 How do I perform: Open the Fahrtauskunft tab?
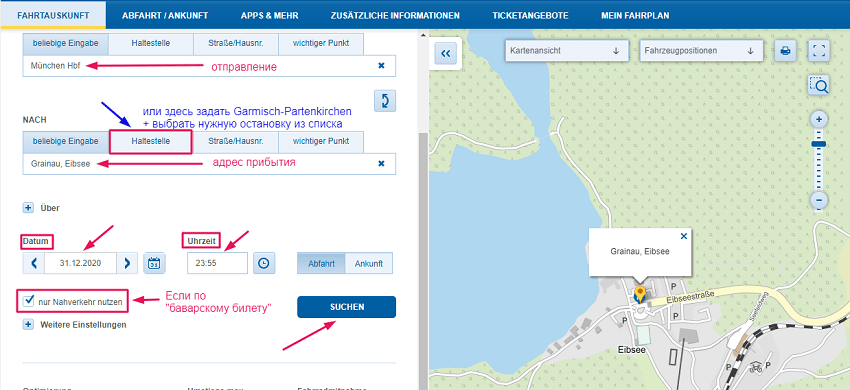(x=53, y=15)
